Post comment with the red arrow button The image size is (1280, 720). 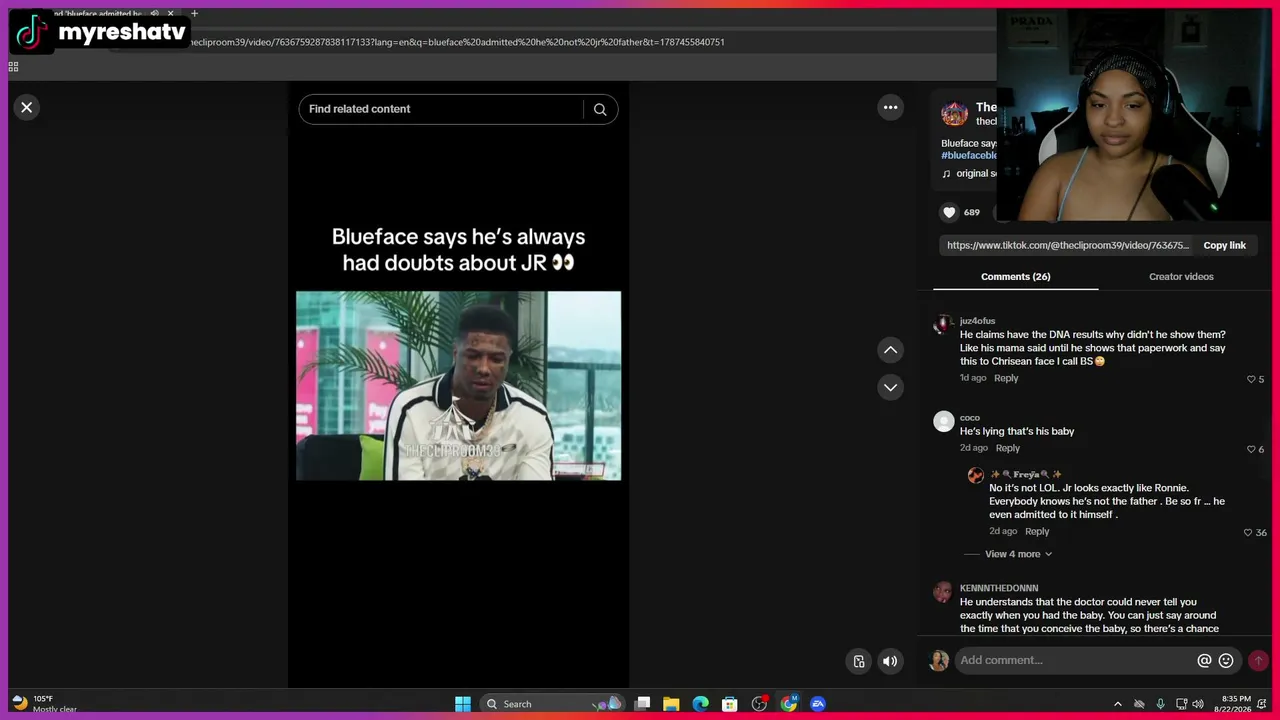click(x=1258, y=661)
